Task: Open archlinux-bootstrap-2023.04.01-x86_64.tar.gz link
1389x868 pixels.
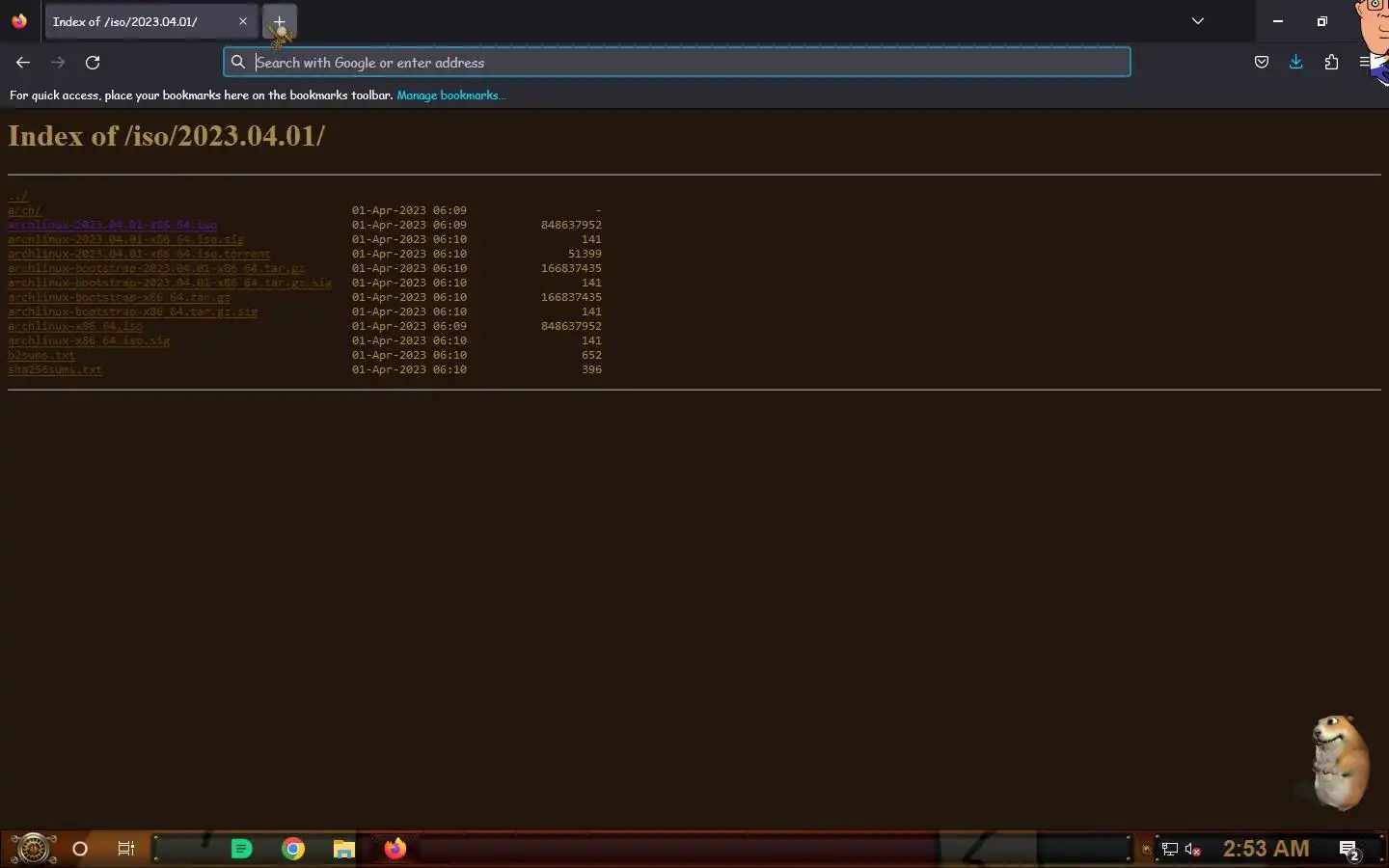Action: click(x=156, y=268)
